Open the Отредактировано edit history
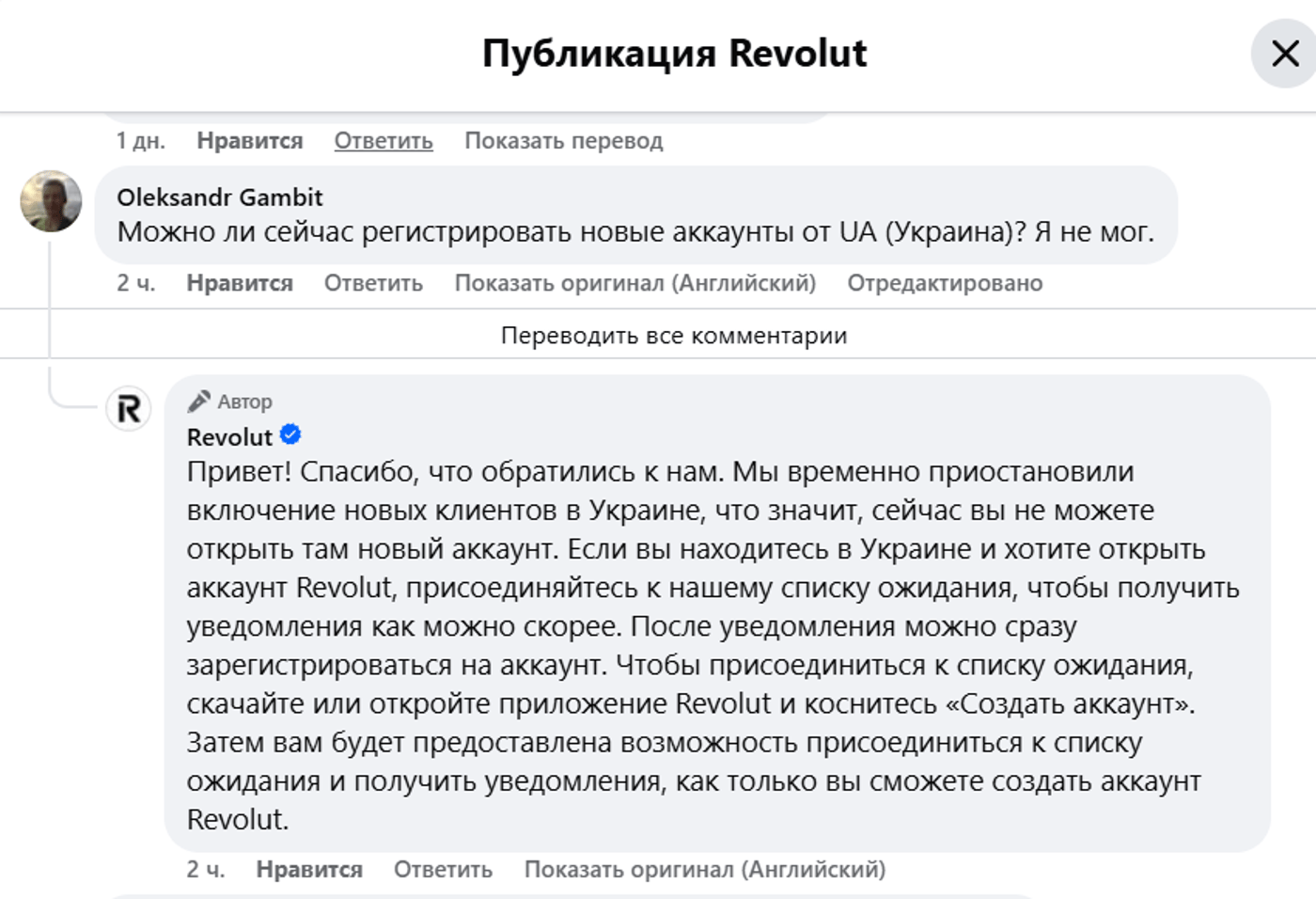1316x899 pixels. (945, 283)
